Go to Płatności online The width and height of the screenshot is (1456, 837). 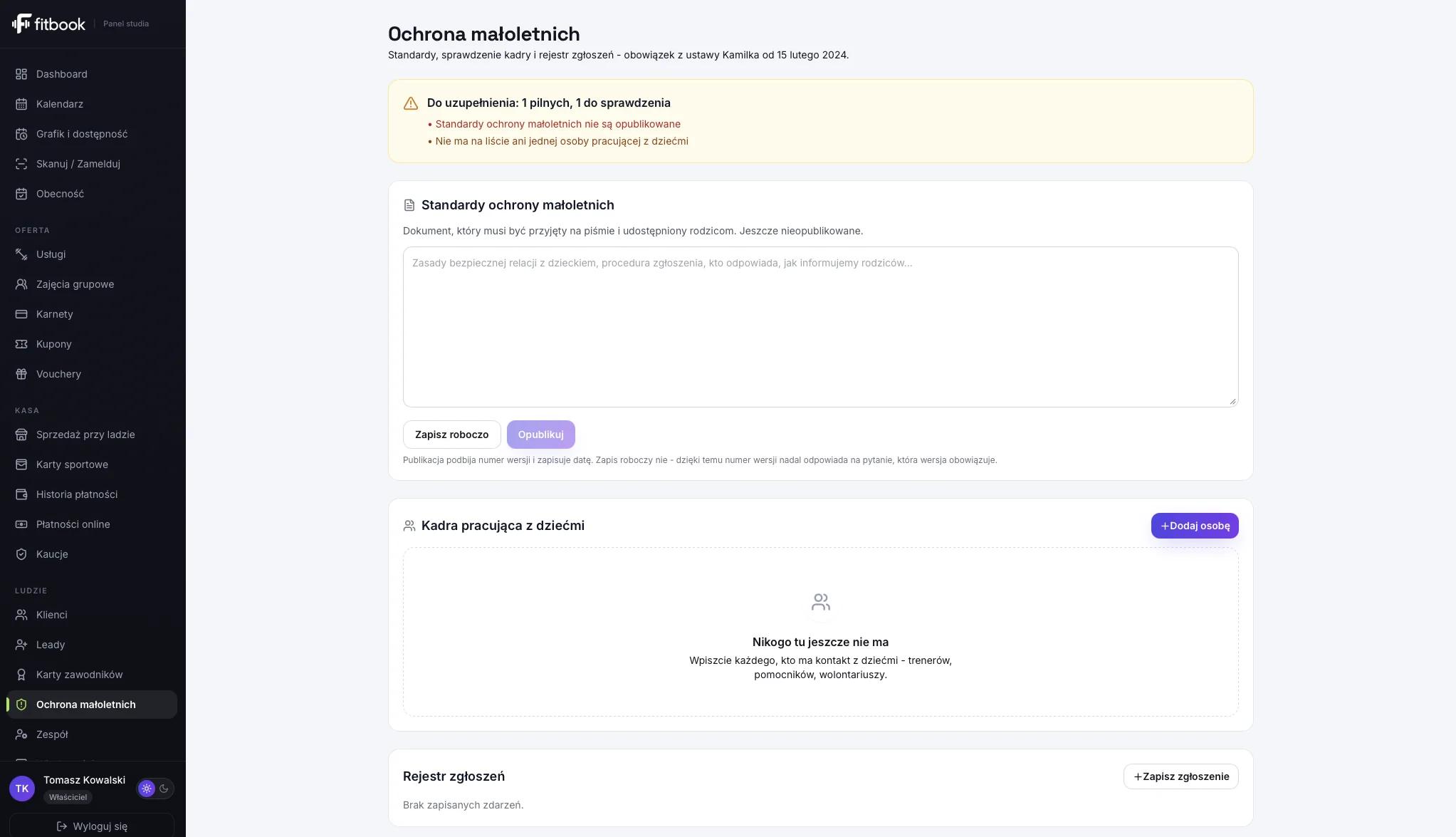point(92,524)
